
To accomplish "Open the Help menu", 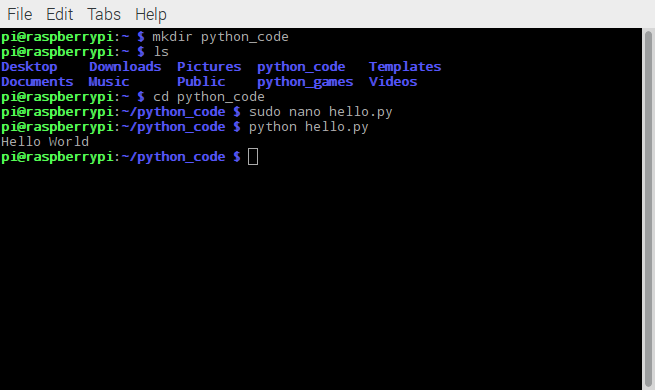I will (150, 14).
